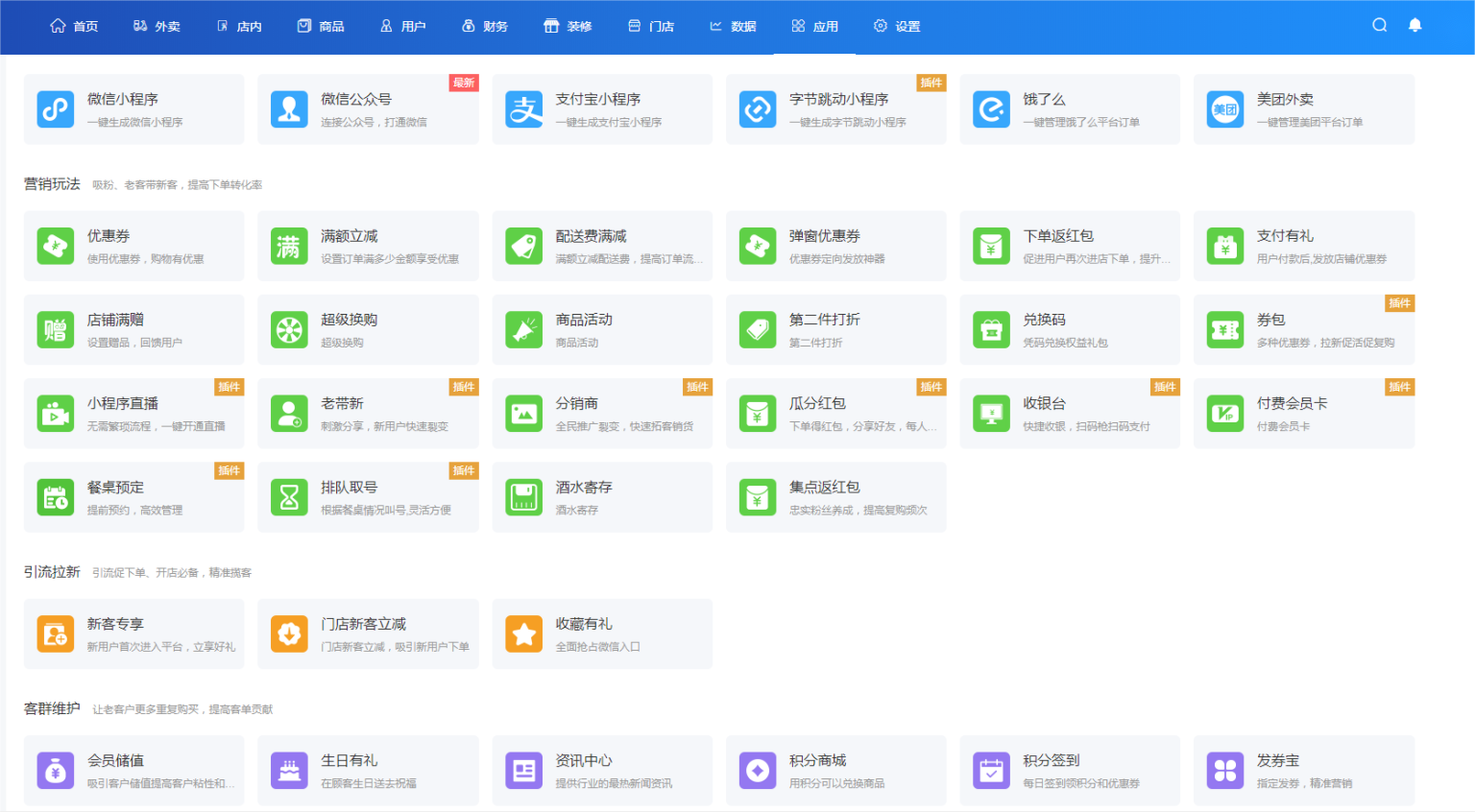Open the 酒水寄存 feature
1475x812 pixels.
coord(602,496)
